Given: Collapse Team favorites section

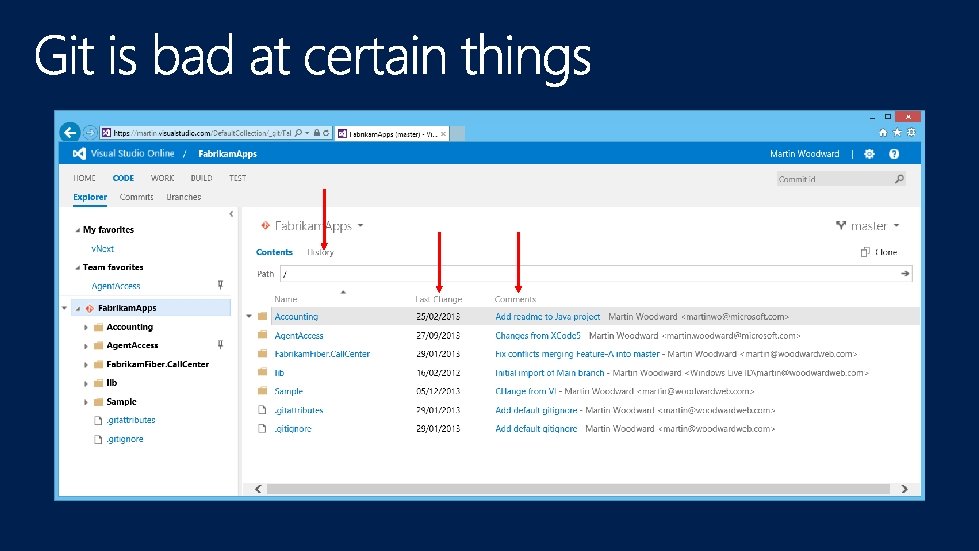Looking at the screenshot, I should pos(77,268).
